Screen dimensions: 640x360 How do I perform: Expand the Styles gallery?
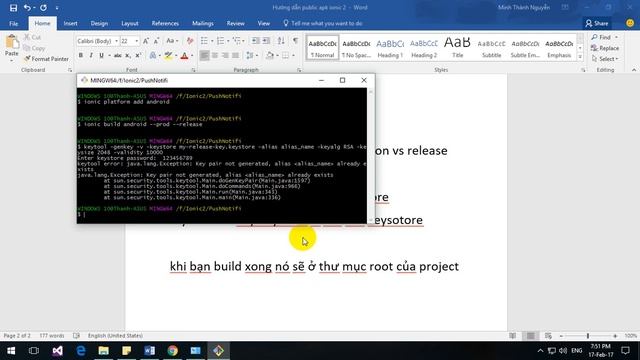coord(580,57)
